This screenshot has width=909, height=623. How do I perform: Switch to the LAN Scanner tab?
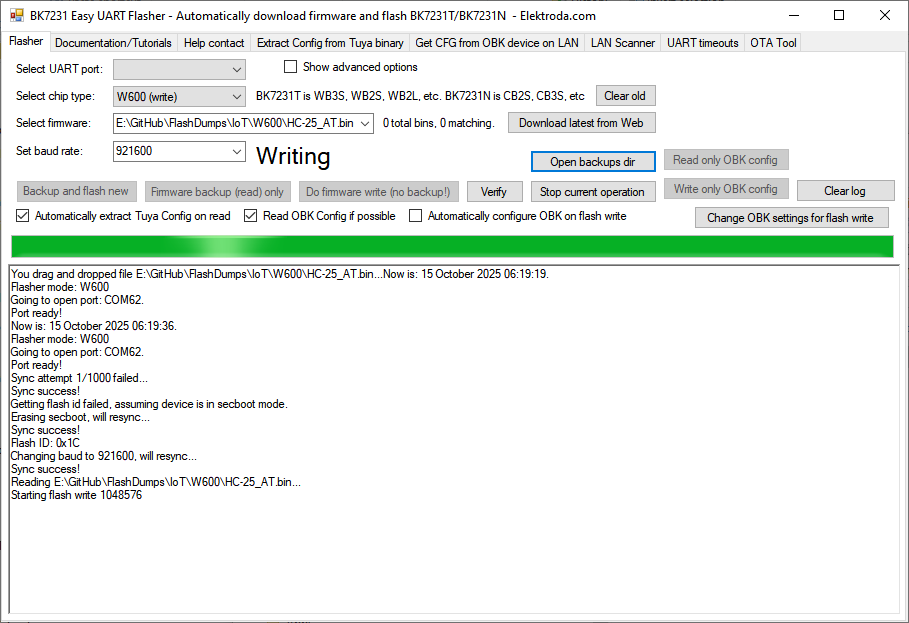623,43
